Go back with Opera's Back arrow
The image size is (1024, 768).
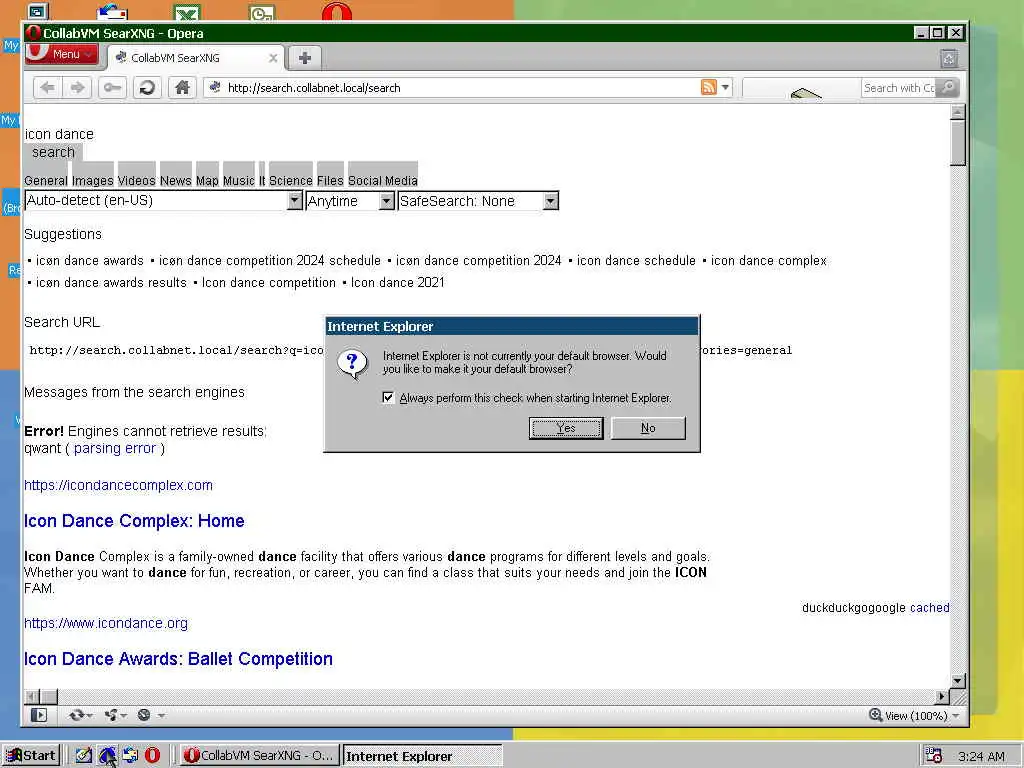click(47, 88)
